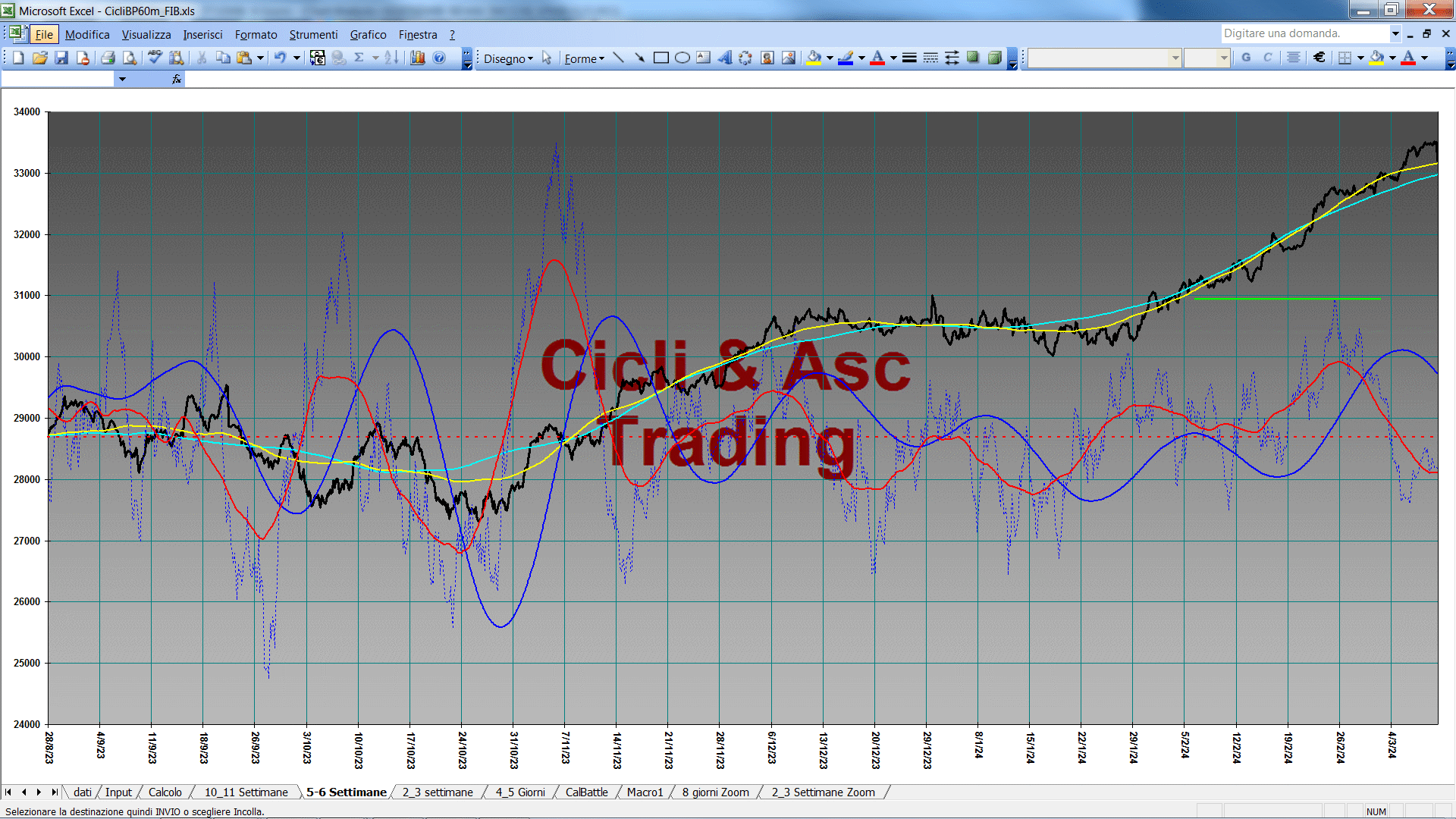This screenshot has height=819, width=1456.
Task: Select the Line drawing tool
Action: [x=618, y=58]
